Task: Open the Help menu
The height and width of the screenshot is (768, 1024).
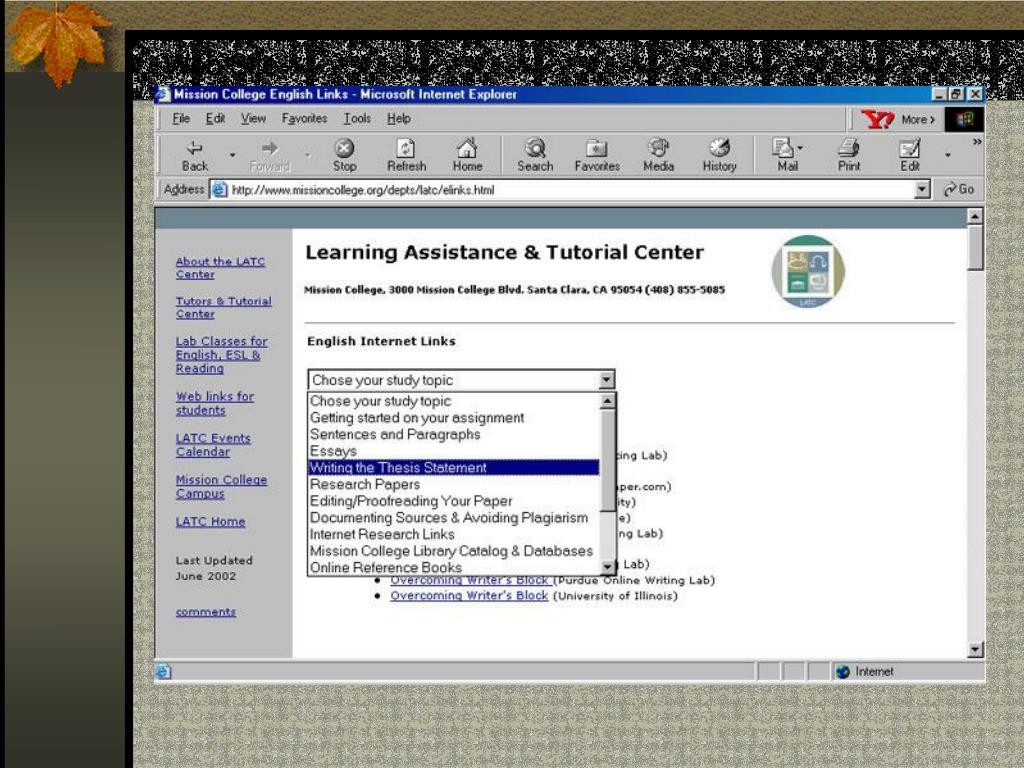Action: pyautogui.click(x=398, y=119)
